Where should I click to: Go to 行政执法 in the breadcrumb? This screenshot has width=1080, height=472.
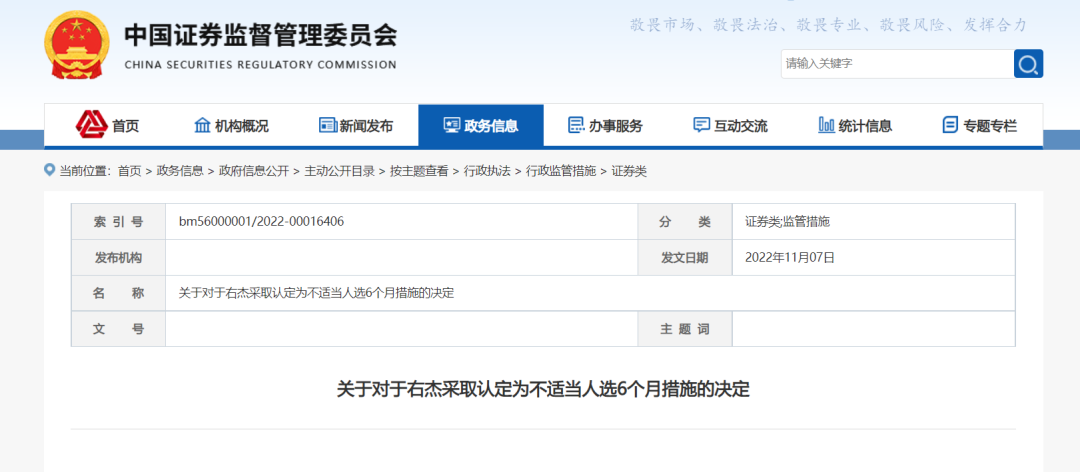(487, 172)
